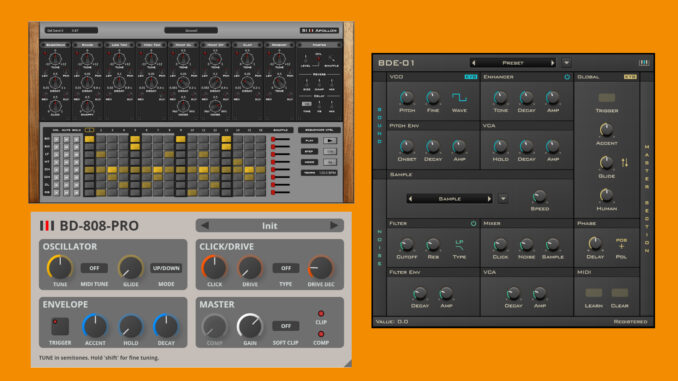Adjust the Oscillator Tune knob in BD-808-PRO
678x381 pixels.
(x=60, y=267)
